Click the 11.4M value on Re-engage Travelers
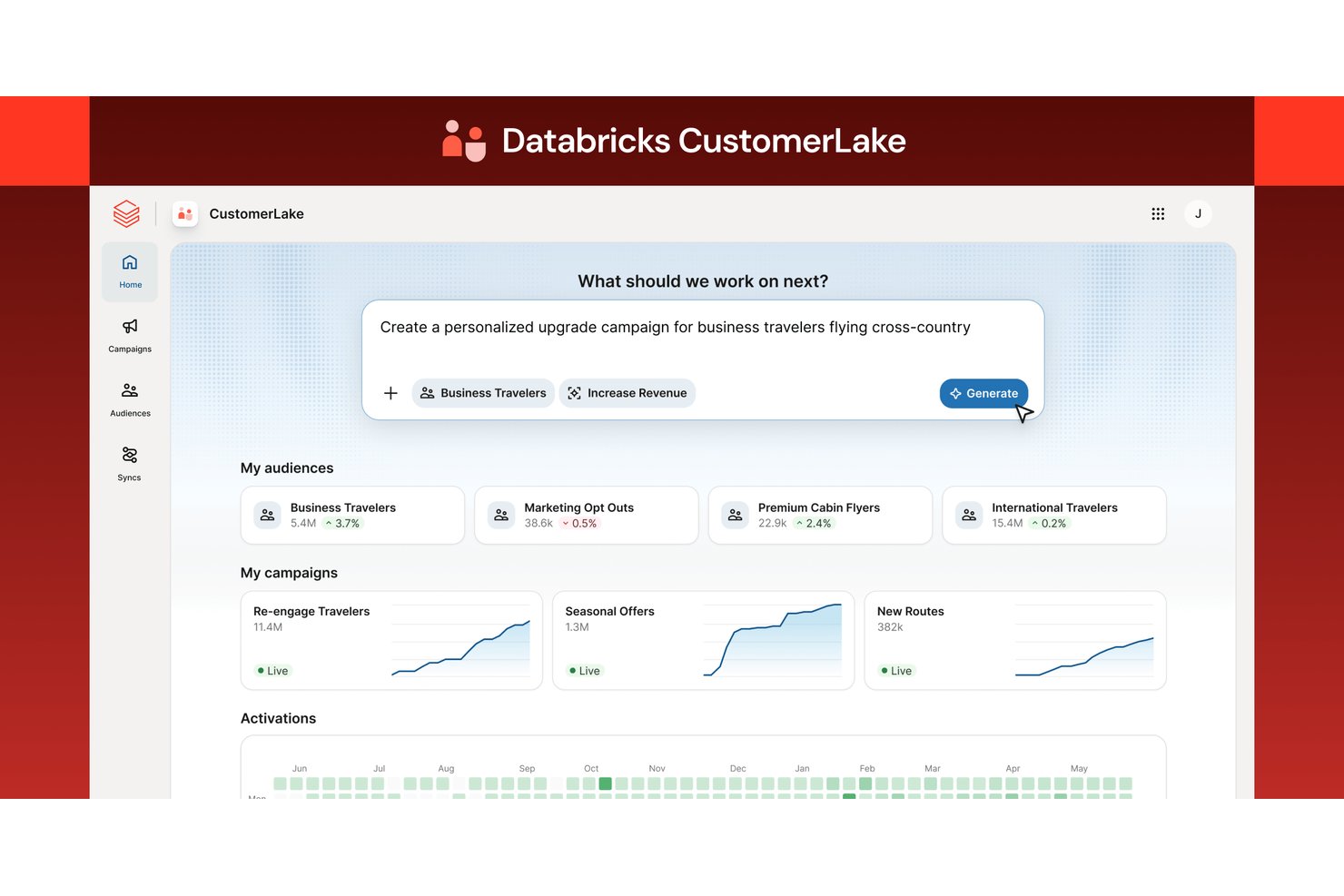 [x=268, y=627]
